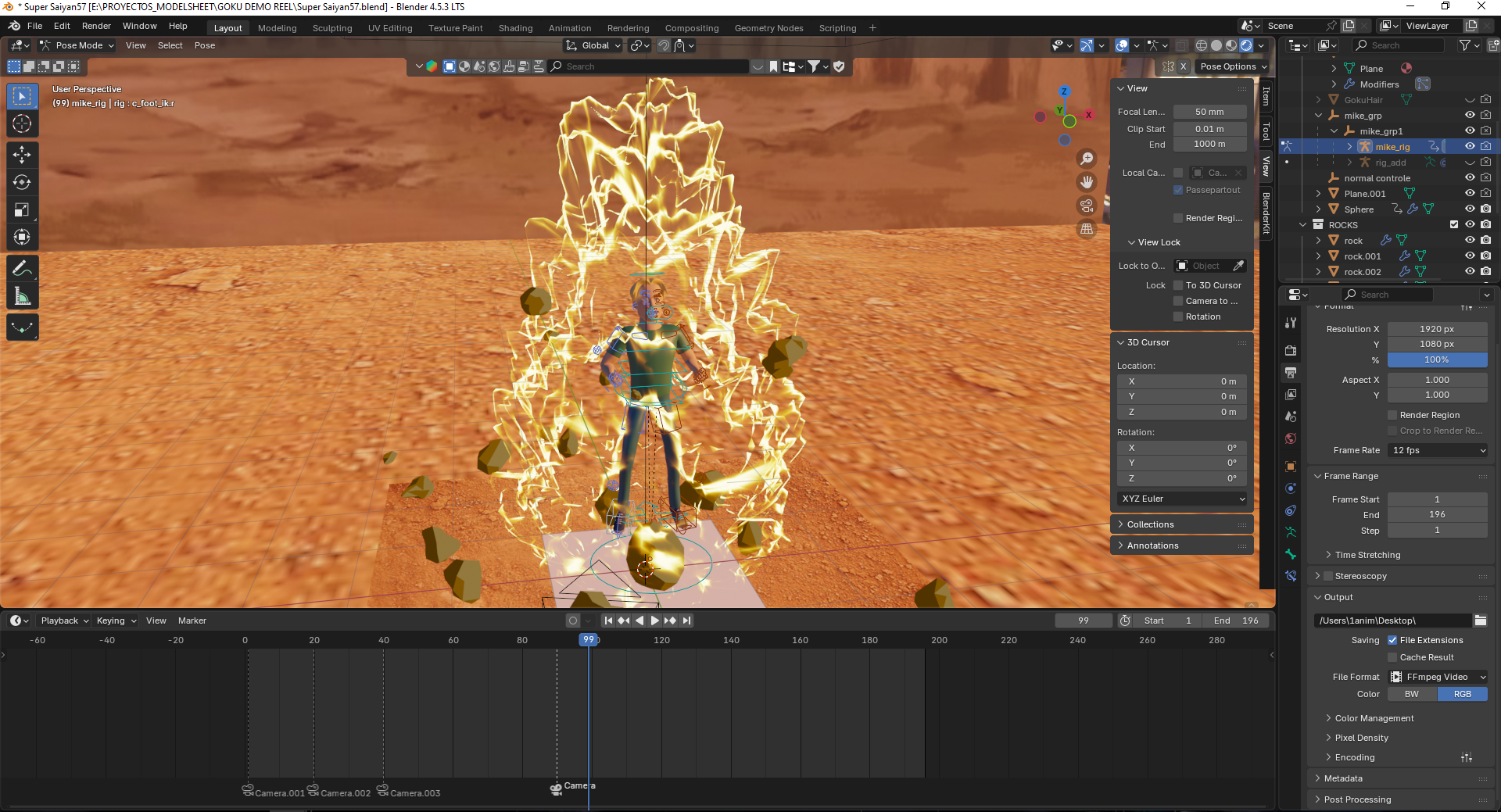This screenshot has width=1501, height=812.
Task: Open the Render menu
Action: coord(96,26)
